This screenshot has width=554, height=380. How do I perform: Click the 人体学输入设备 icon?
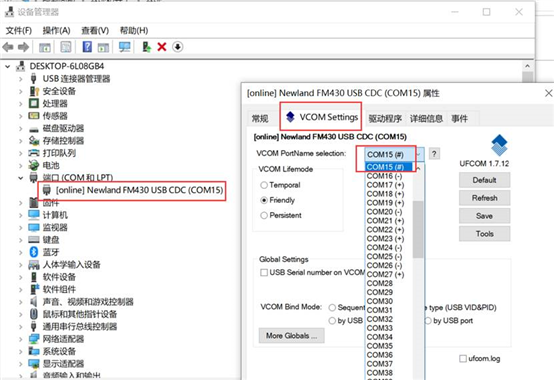click(34, 265)
